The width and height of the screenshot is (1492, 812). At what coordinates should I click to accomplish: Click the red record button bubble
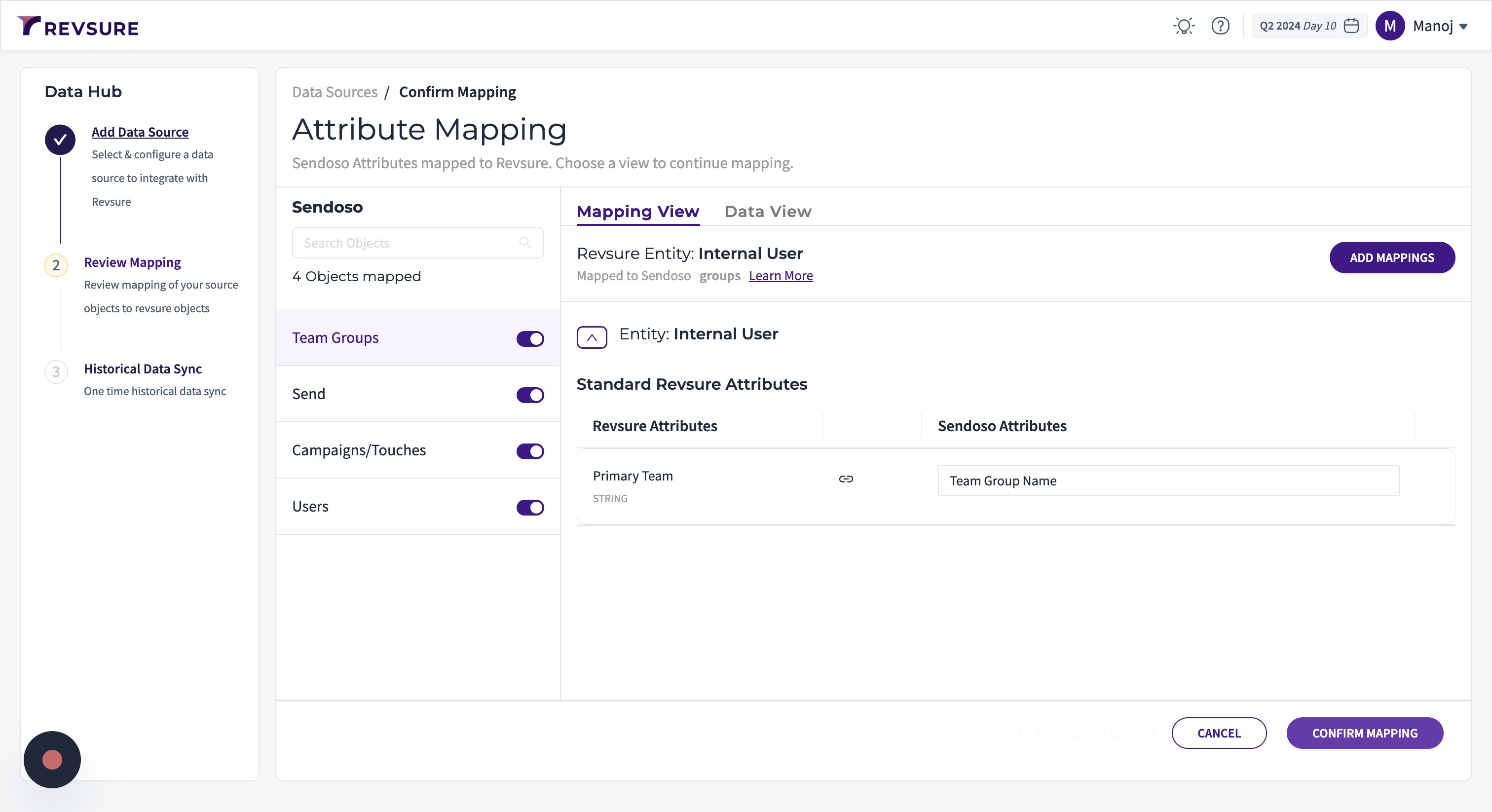(52, 759)
